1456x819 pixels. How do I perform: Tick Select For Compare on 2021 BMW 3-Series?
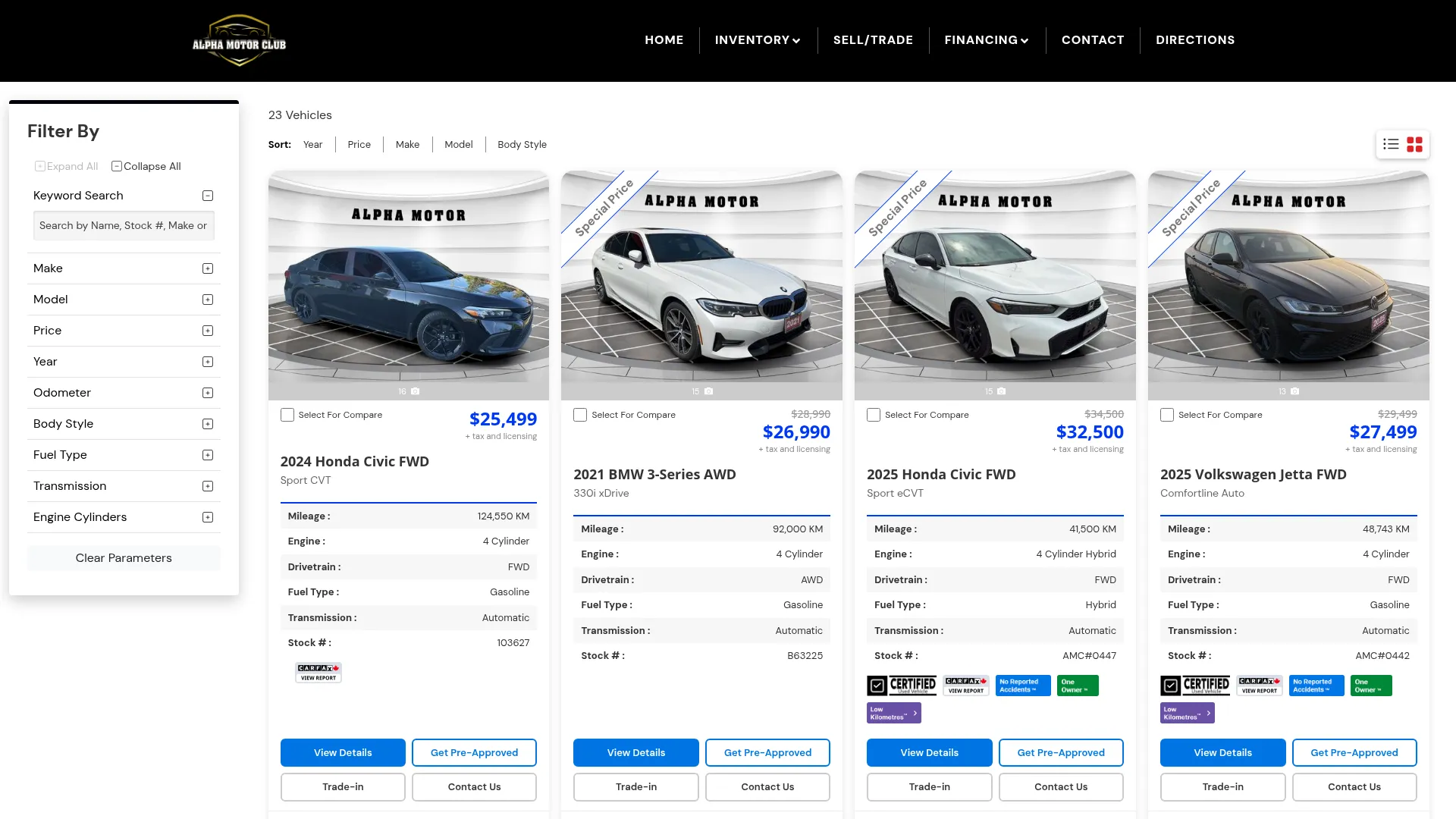click(580, 415)
